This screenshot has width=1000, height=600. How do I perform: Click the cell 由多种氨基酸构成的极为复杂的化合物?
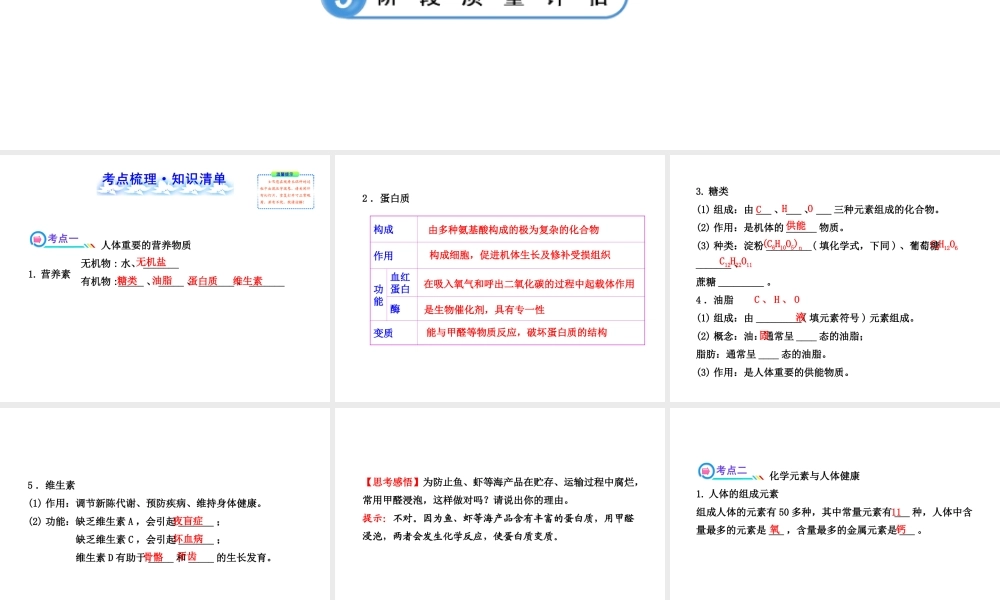pos(531,230)
